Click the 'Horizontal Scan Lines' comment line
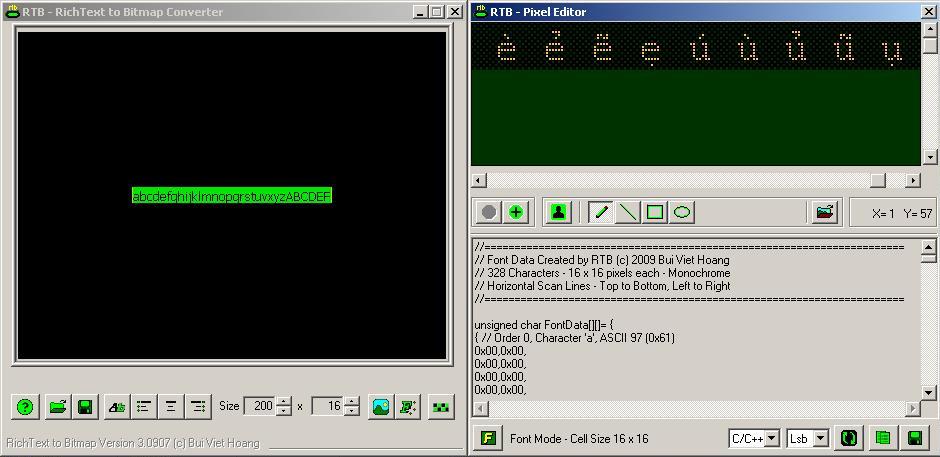Viewport: 940px width, 457px height. [602, 286]
